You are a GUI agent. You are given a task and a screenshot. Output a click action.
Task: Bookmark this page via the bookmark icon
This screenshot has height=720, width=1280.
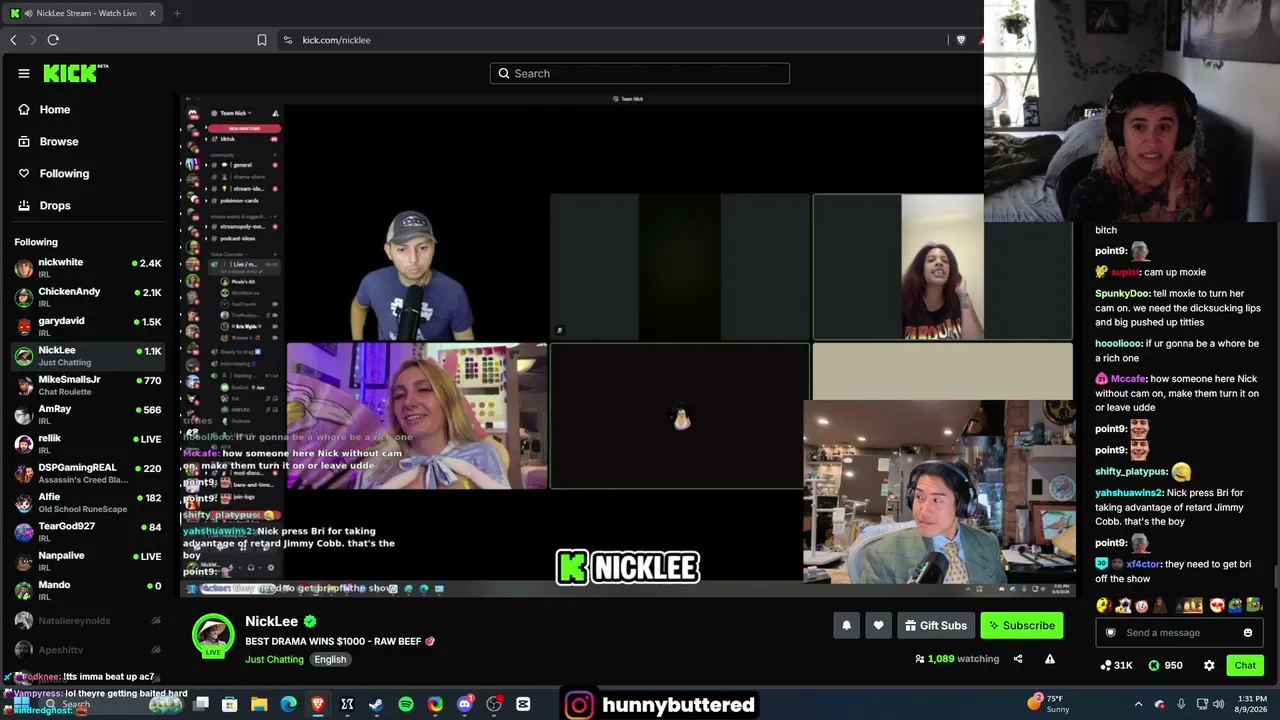[262, 40]
